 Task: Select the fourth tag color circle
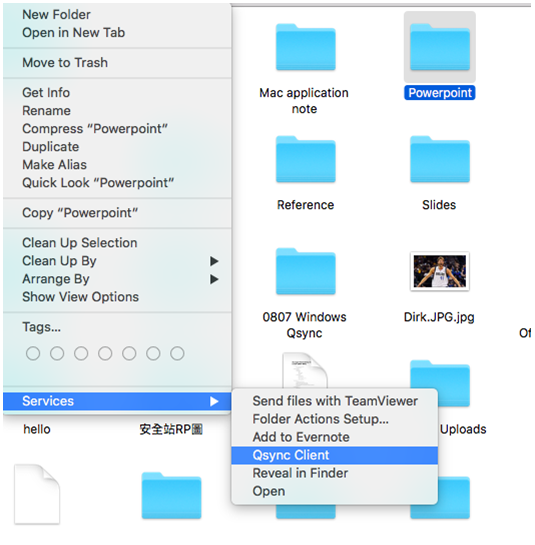105,353
